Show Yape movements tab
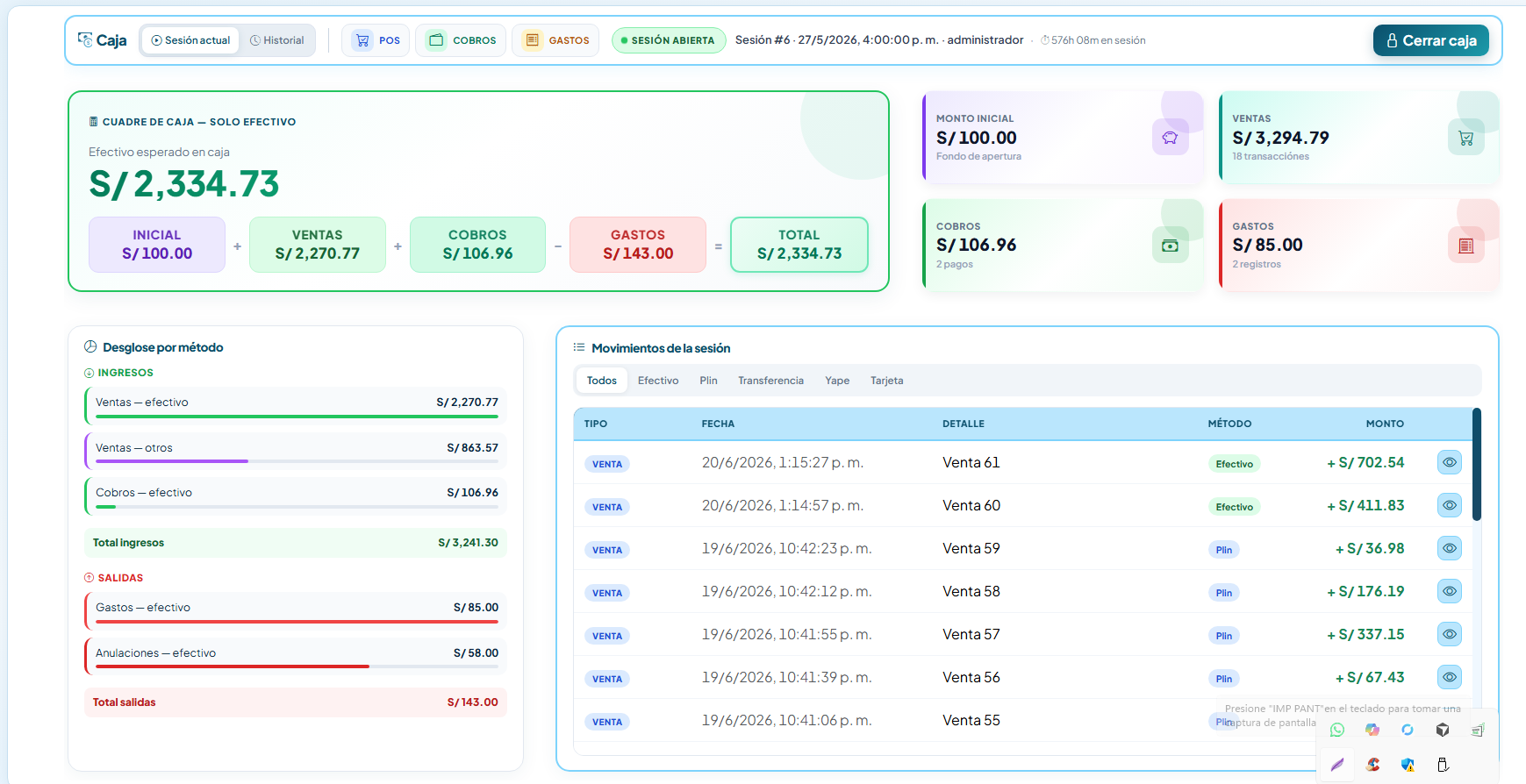 coord(837,381)
